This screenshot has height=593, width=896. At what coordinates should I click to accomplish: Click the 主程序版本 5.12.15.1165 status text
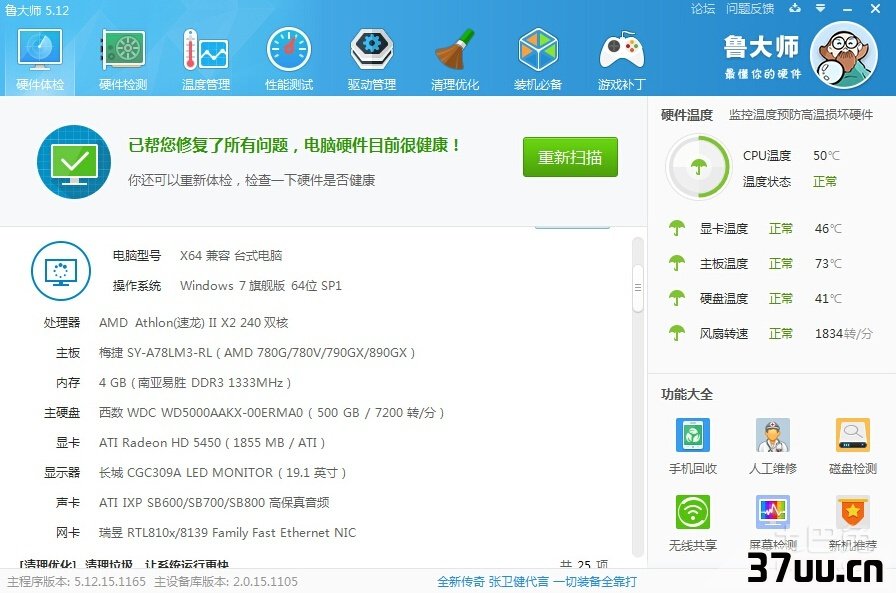[x=77, y=582]
